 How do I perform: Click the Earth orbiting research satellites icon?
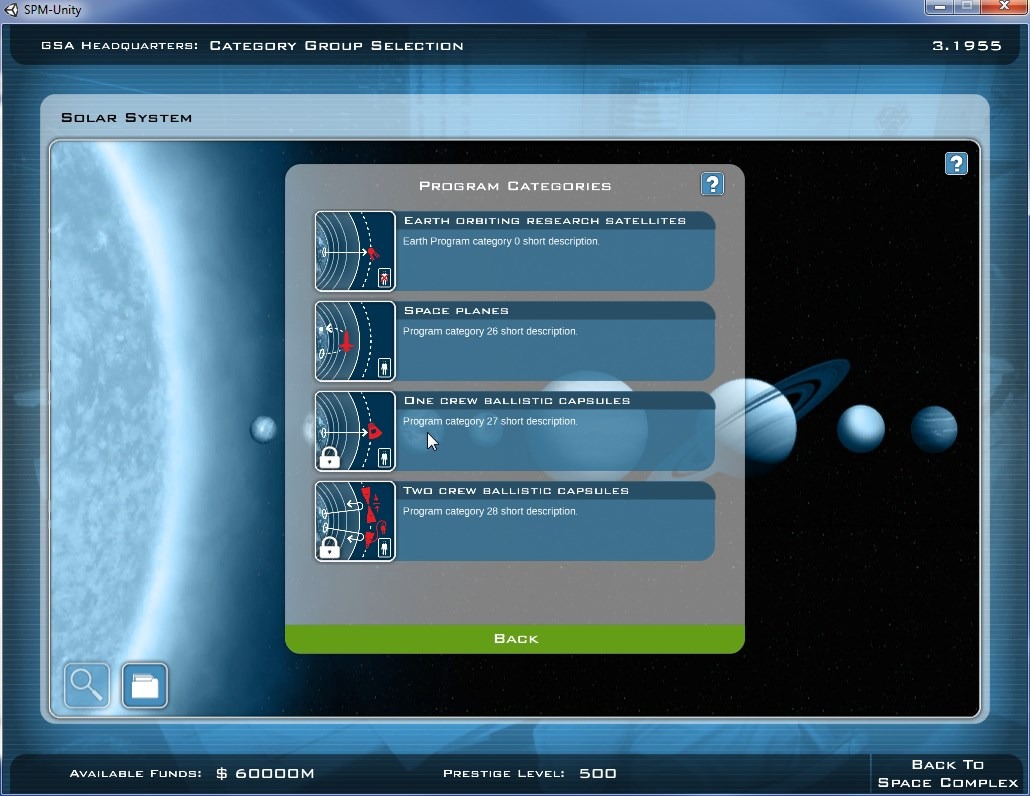click(355, 251)
